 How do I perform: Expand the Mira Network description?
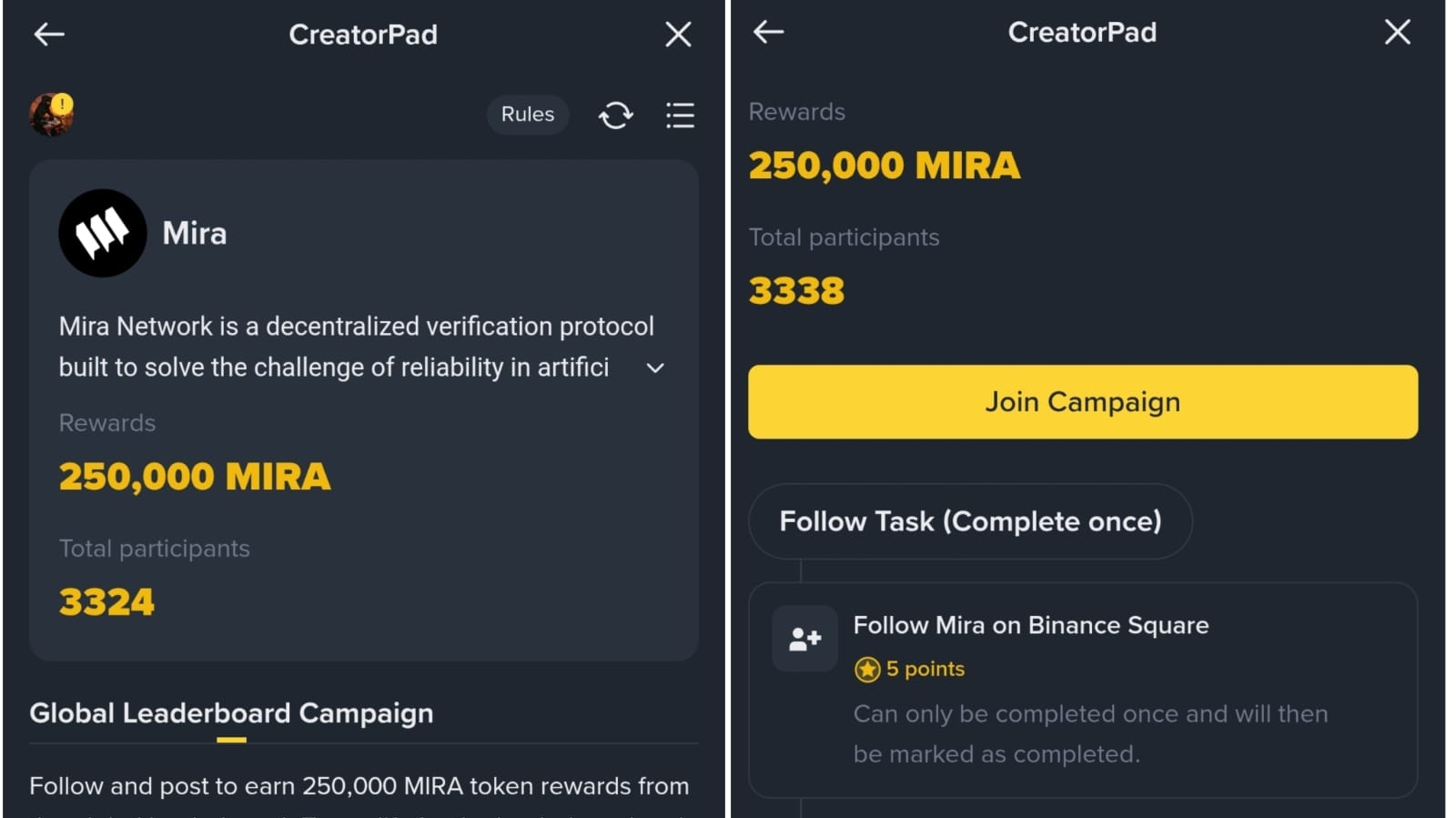655,369
